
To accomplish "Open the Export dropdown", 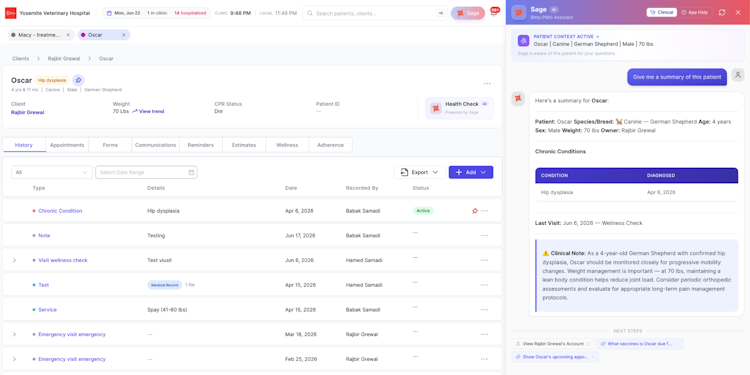I will 419,172.
